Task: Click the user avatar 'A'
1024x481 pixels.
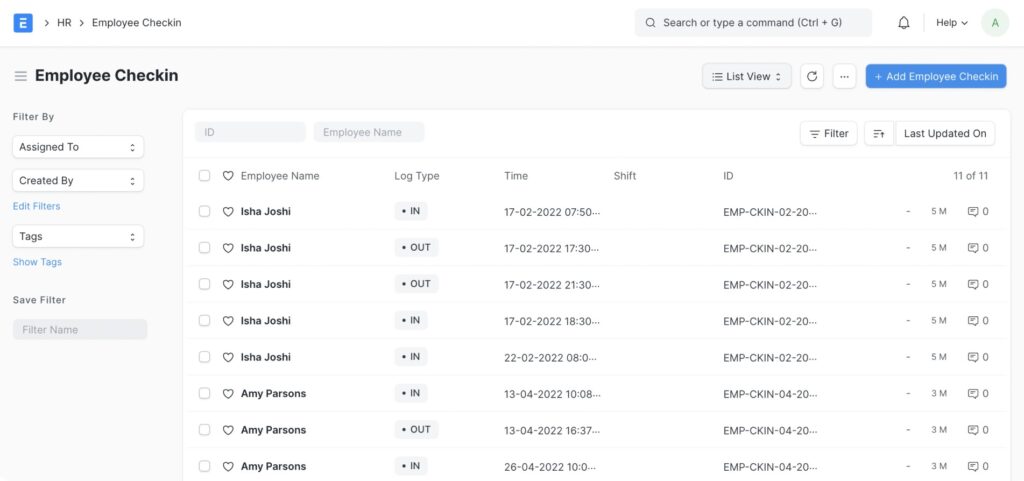Action: pyautogui.click(x=995, y=23)
